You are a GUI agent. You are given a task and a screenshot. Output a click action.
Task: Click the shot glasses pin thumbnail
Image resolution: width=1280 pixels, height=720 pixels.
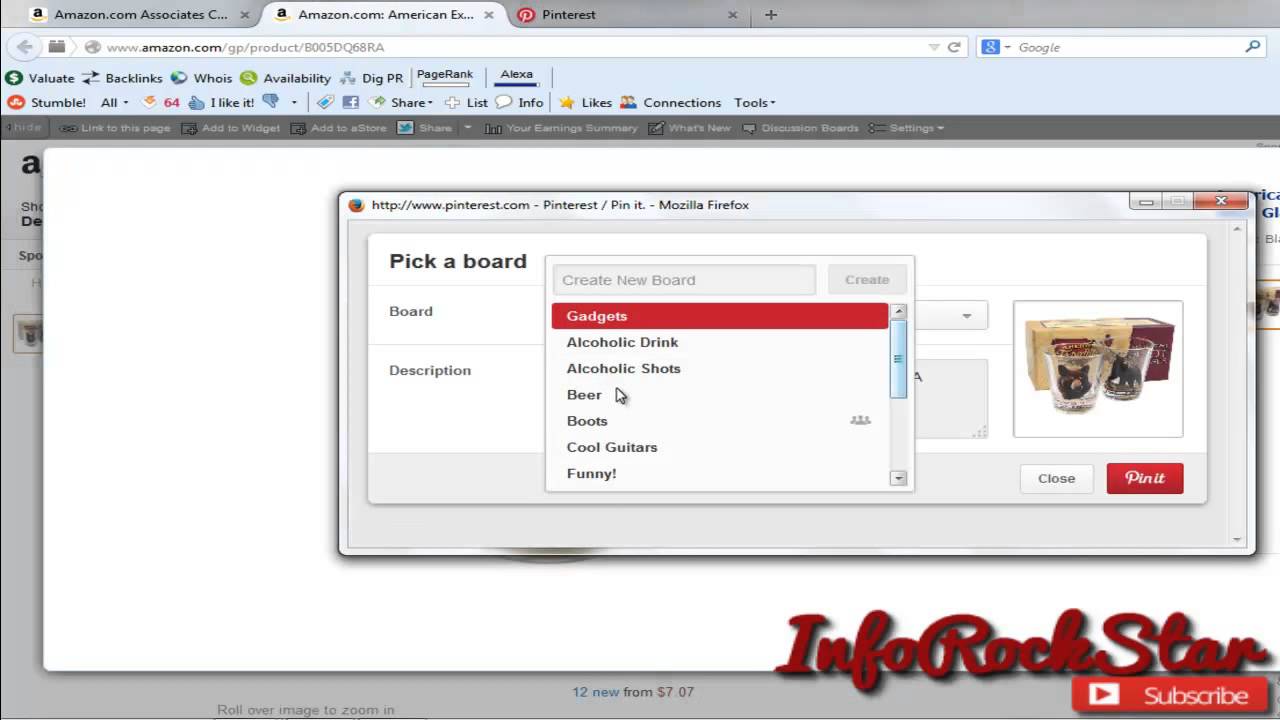pos(1098,369)
